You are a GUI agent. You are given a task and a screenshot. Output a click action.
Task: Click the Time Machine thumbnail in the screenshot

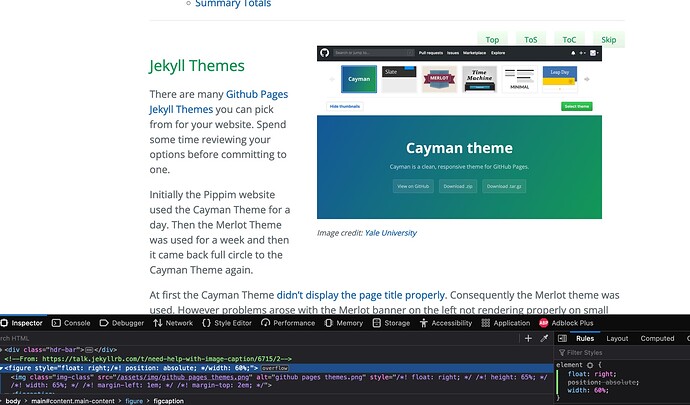[479, 79]
